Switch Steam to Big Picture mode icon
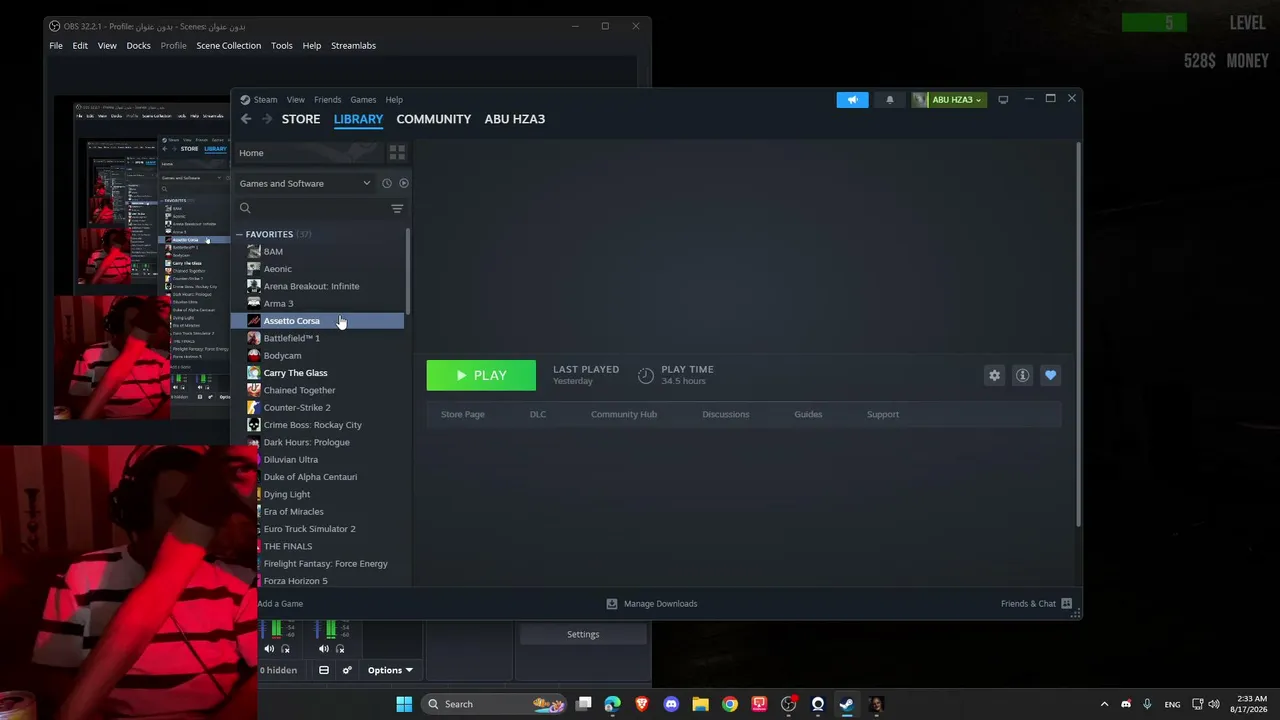 1003,99
